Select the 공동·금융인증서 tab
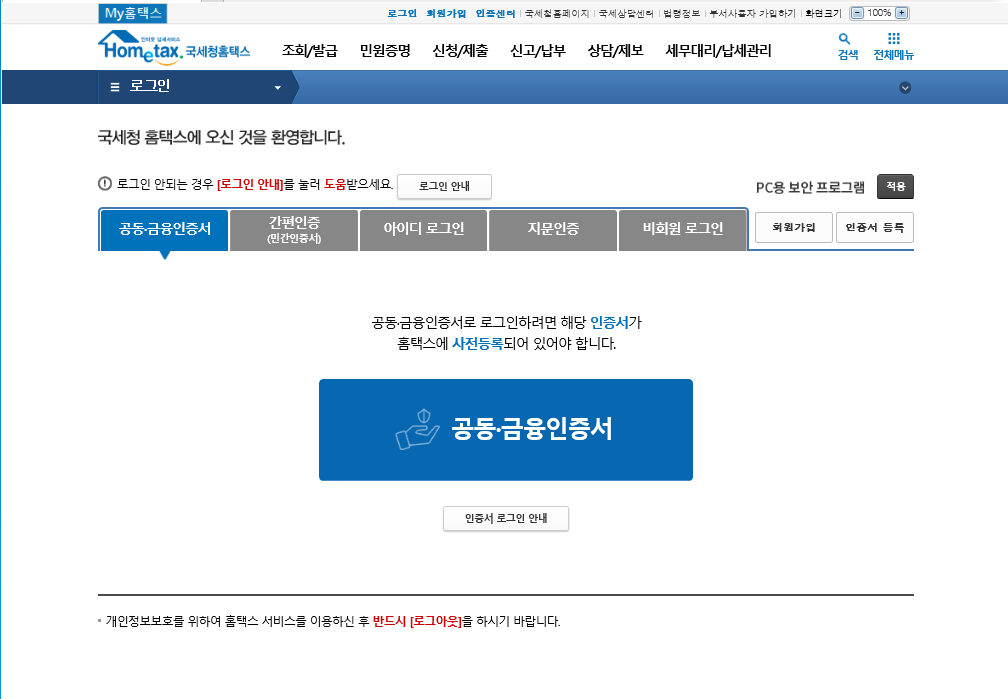 (165, 229)
